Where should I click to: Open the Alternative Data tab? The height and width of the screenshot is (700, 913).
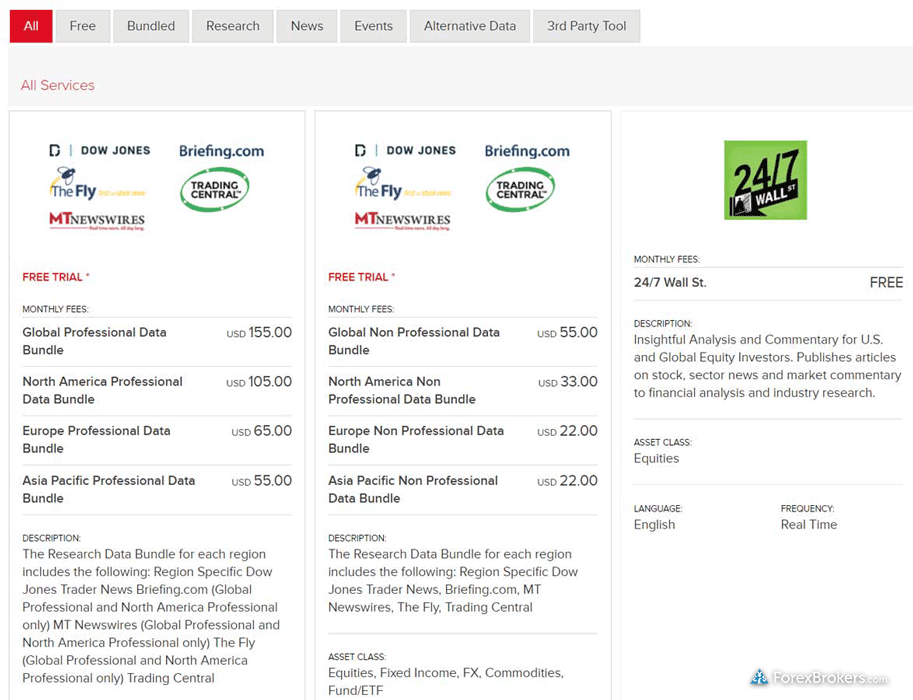(470, 26)
